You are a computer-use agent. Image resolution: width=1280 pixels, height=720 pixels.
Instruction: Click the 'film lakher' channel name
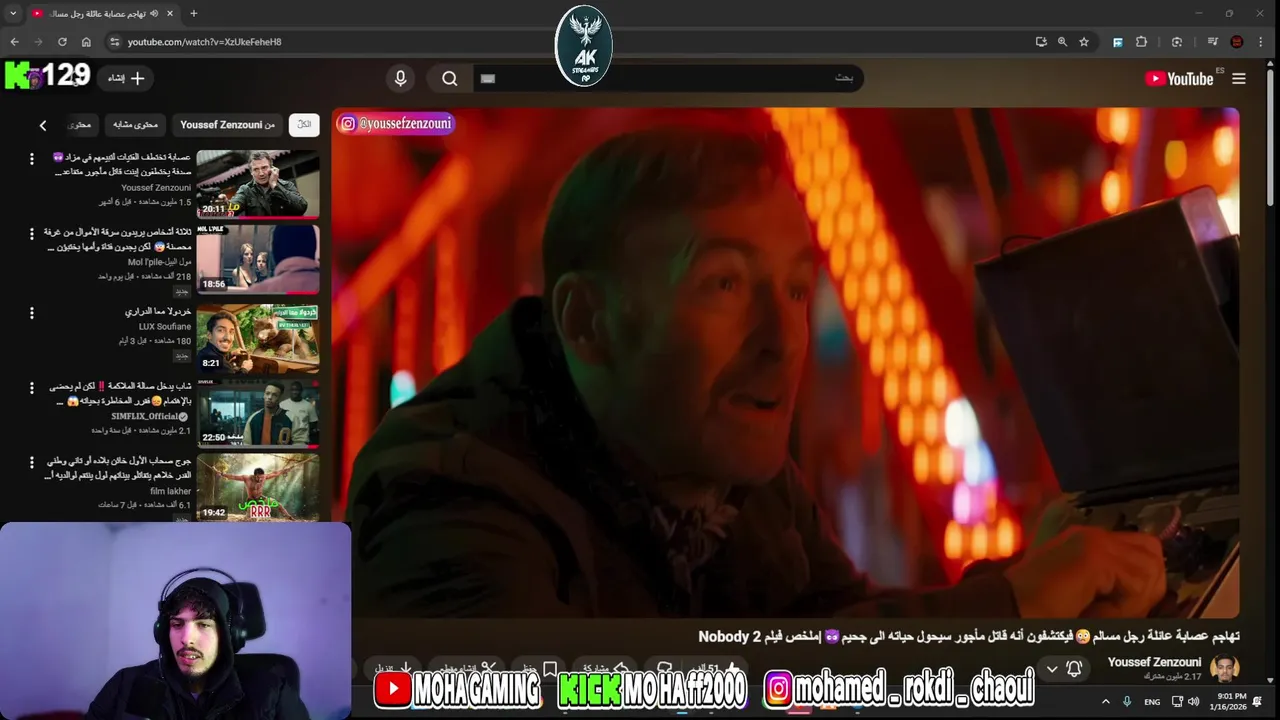point(170,491)
